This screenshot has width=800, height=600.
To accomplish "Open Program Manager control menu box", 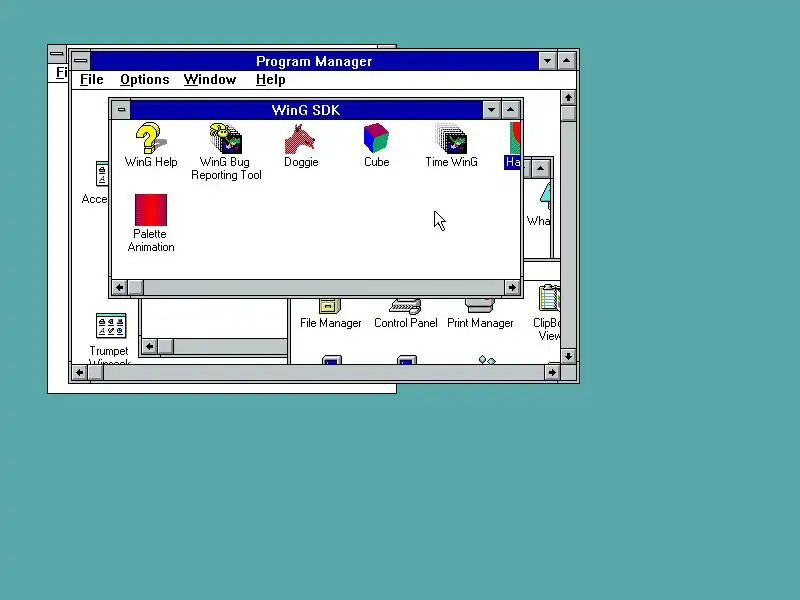I will 81,61.
